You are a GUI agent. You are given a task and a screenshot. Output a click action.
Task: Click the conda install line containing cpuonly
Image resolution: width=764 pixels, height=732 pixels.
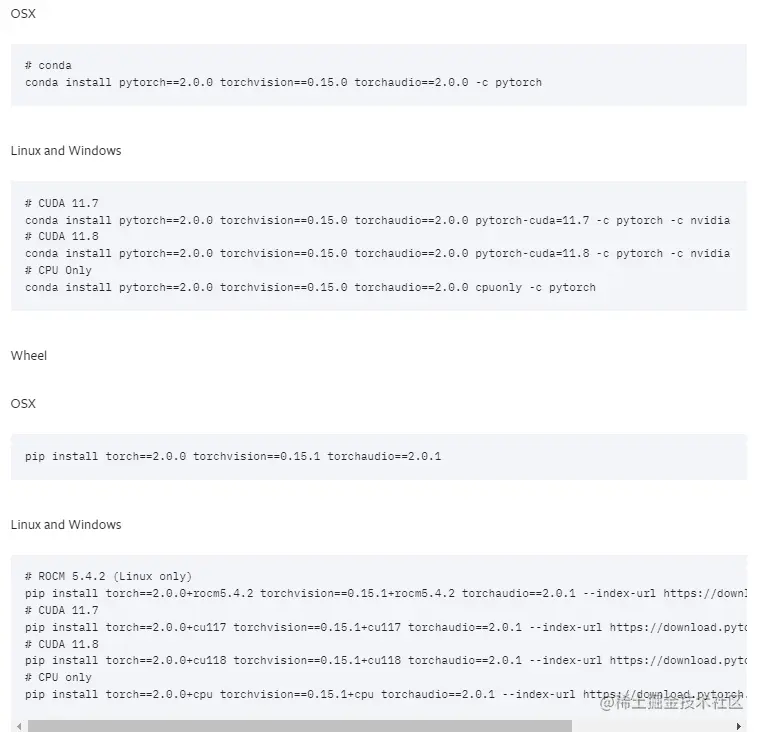coord(310,288)
